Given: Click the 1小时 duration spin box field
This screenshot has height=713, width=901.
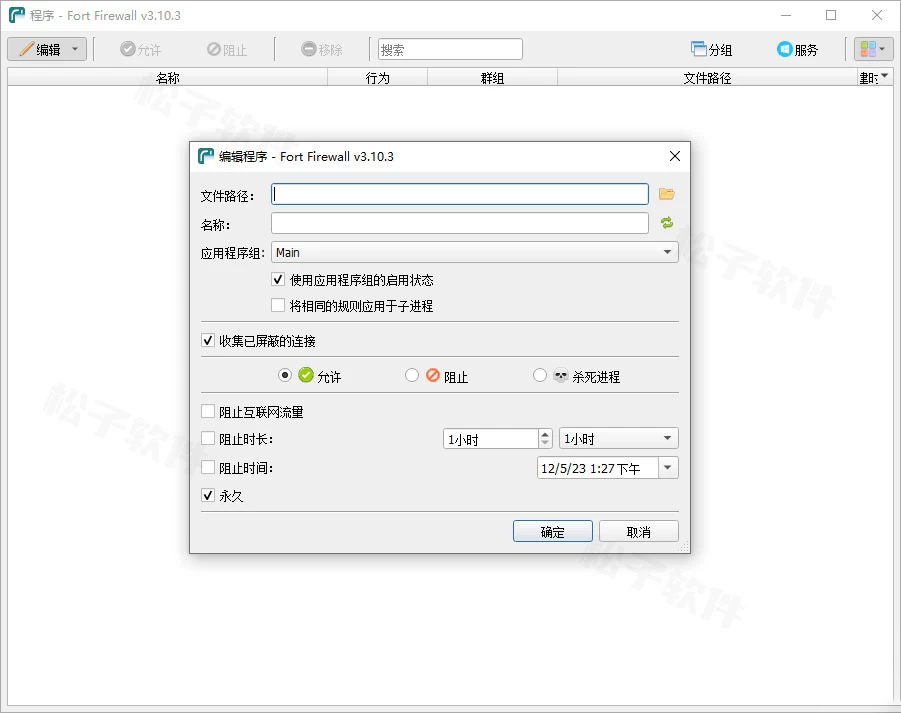Looking at the screenshot, I should point(491,438).
